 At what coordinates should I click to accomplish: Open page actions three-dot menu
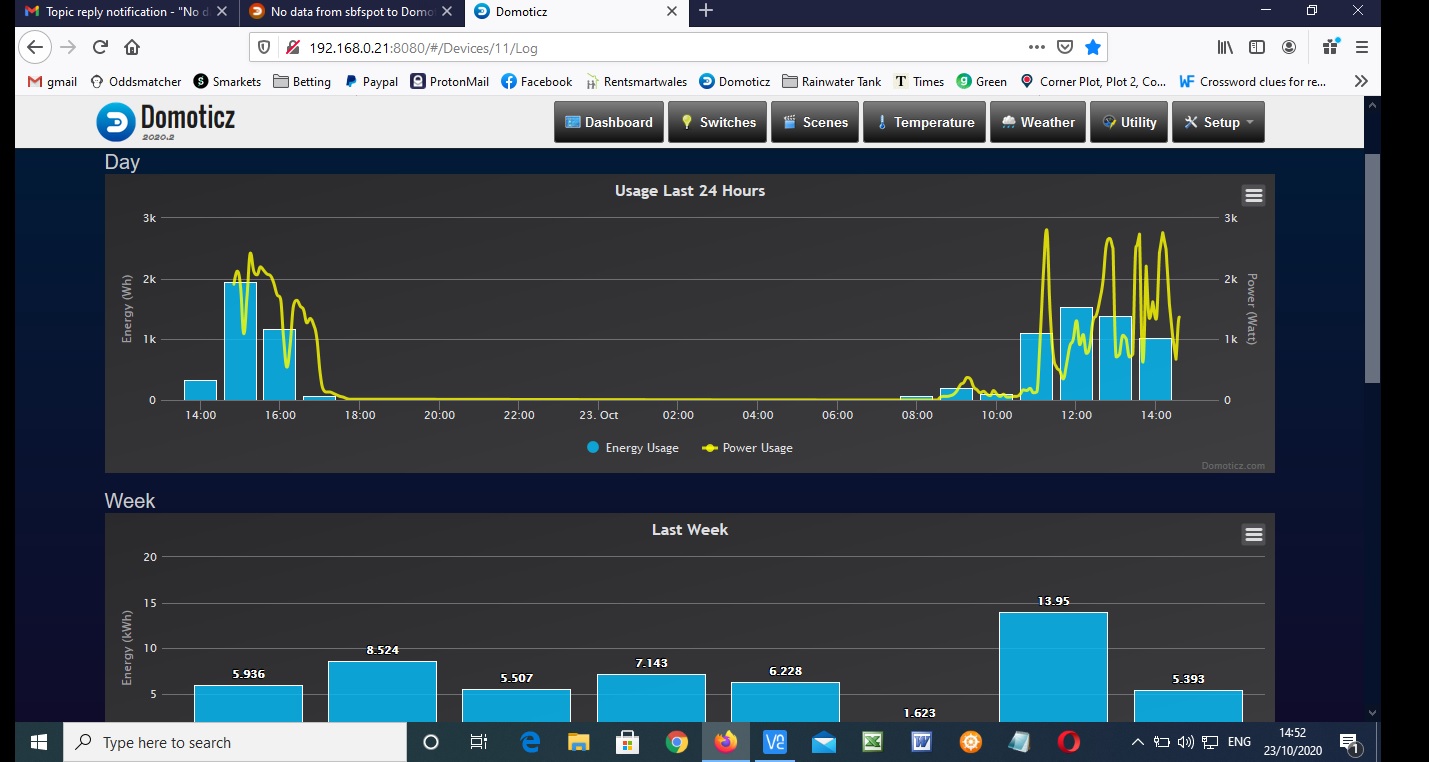pos(1037,47)
